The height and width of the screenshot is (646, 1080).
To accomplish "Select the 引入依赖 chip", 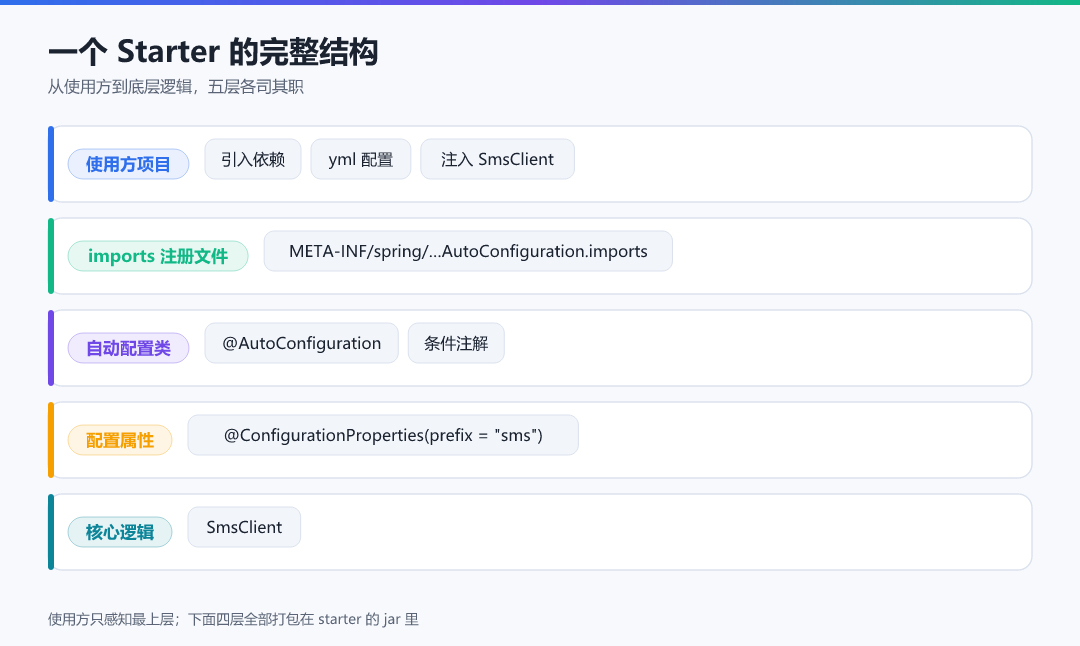I will (253, 159).
